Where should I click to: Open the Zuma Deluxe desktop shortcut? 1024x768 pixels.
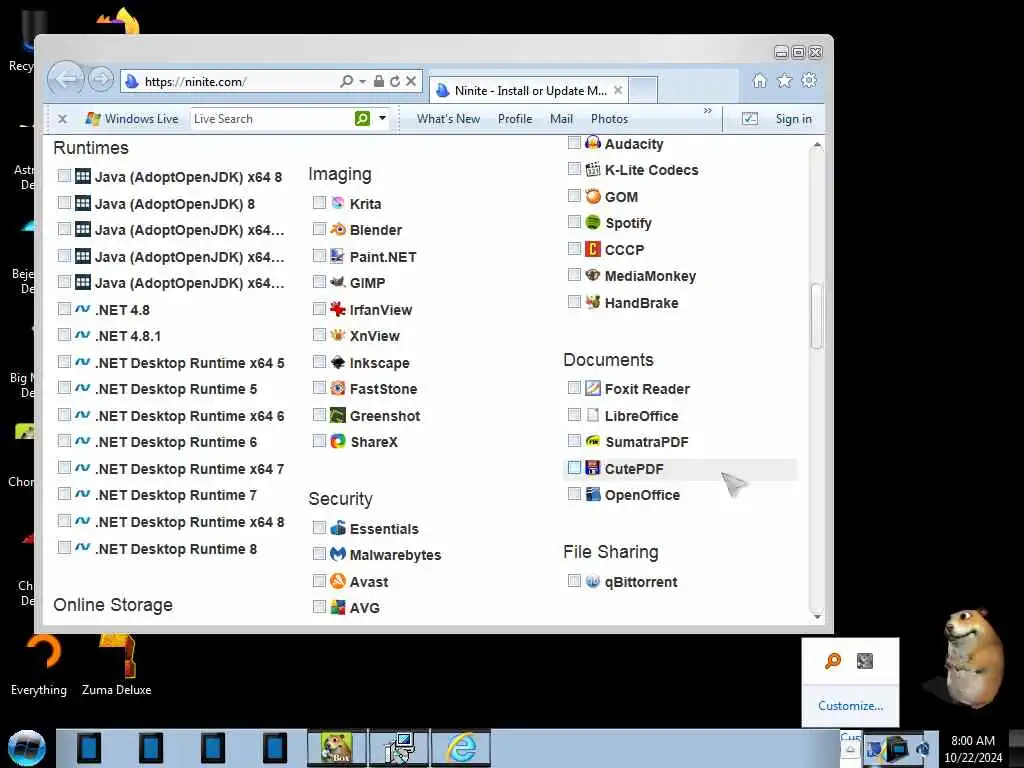116,665
